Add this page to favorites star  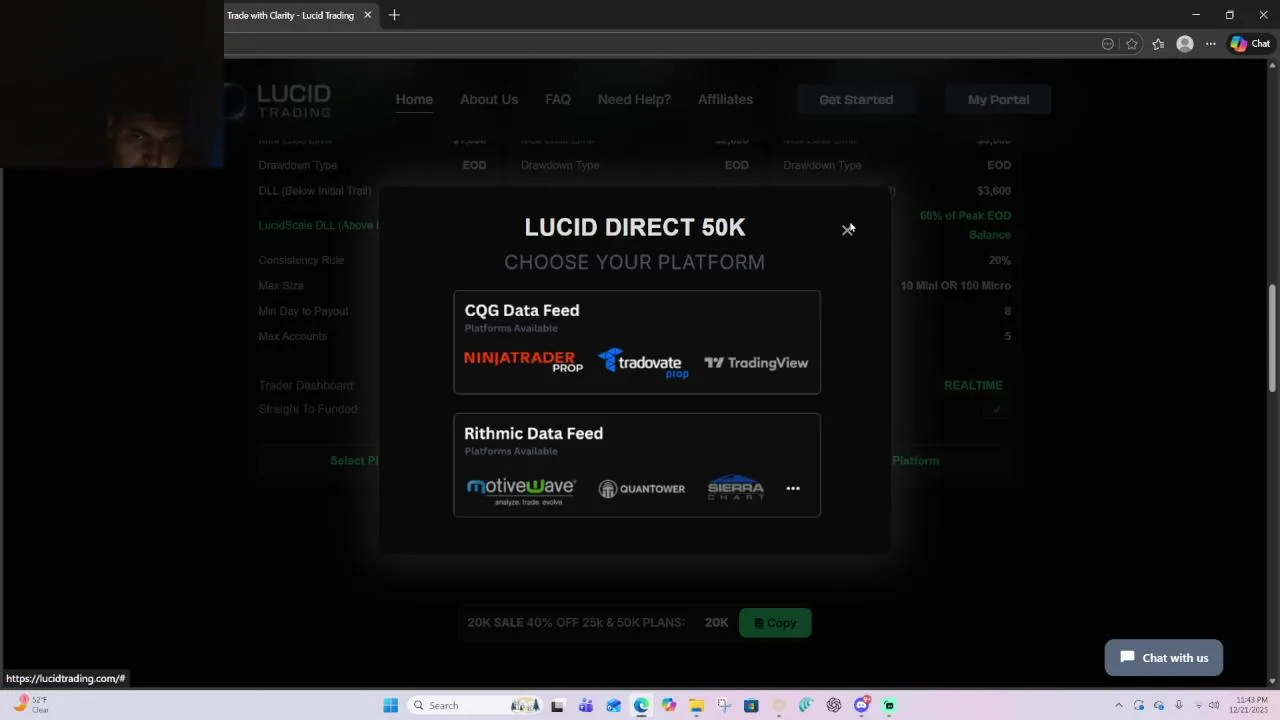pos(1132,44)
